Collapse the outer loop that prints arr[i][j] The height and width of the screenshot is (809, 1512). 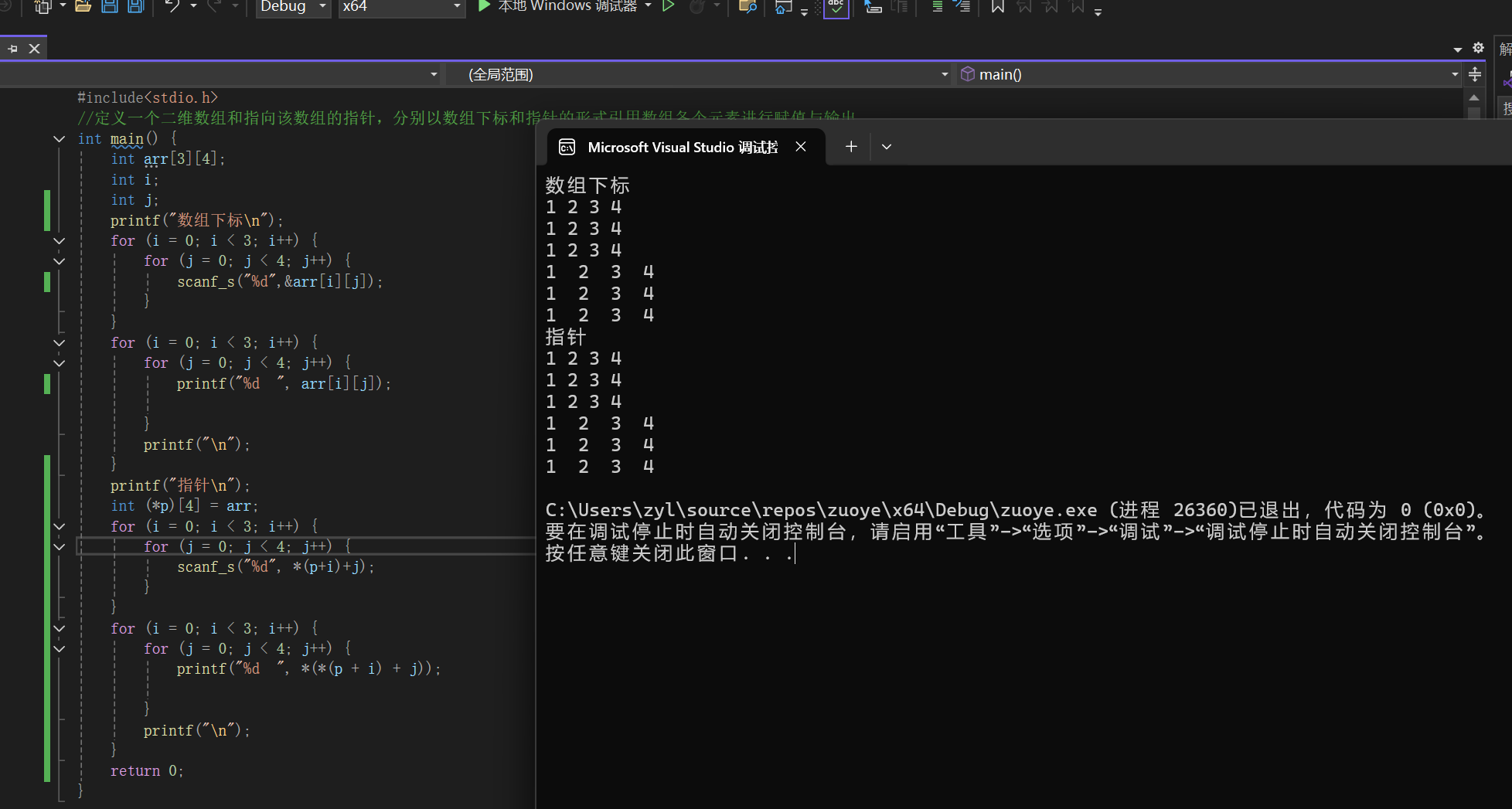point(60,343)
